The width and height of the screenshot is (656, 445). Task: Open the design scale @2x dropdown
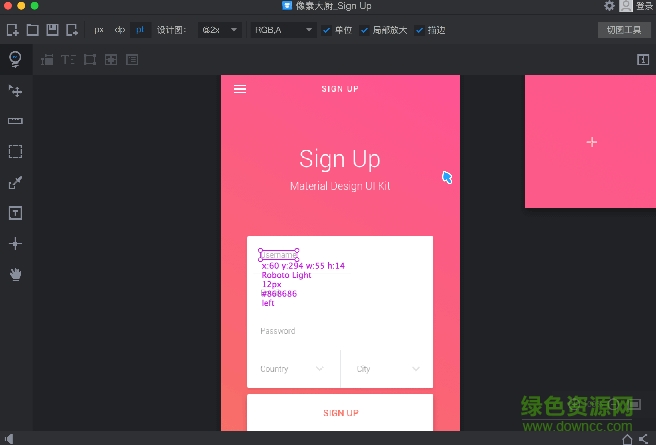[220, 30]
